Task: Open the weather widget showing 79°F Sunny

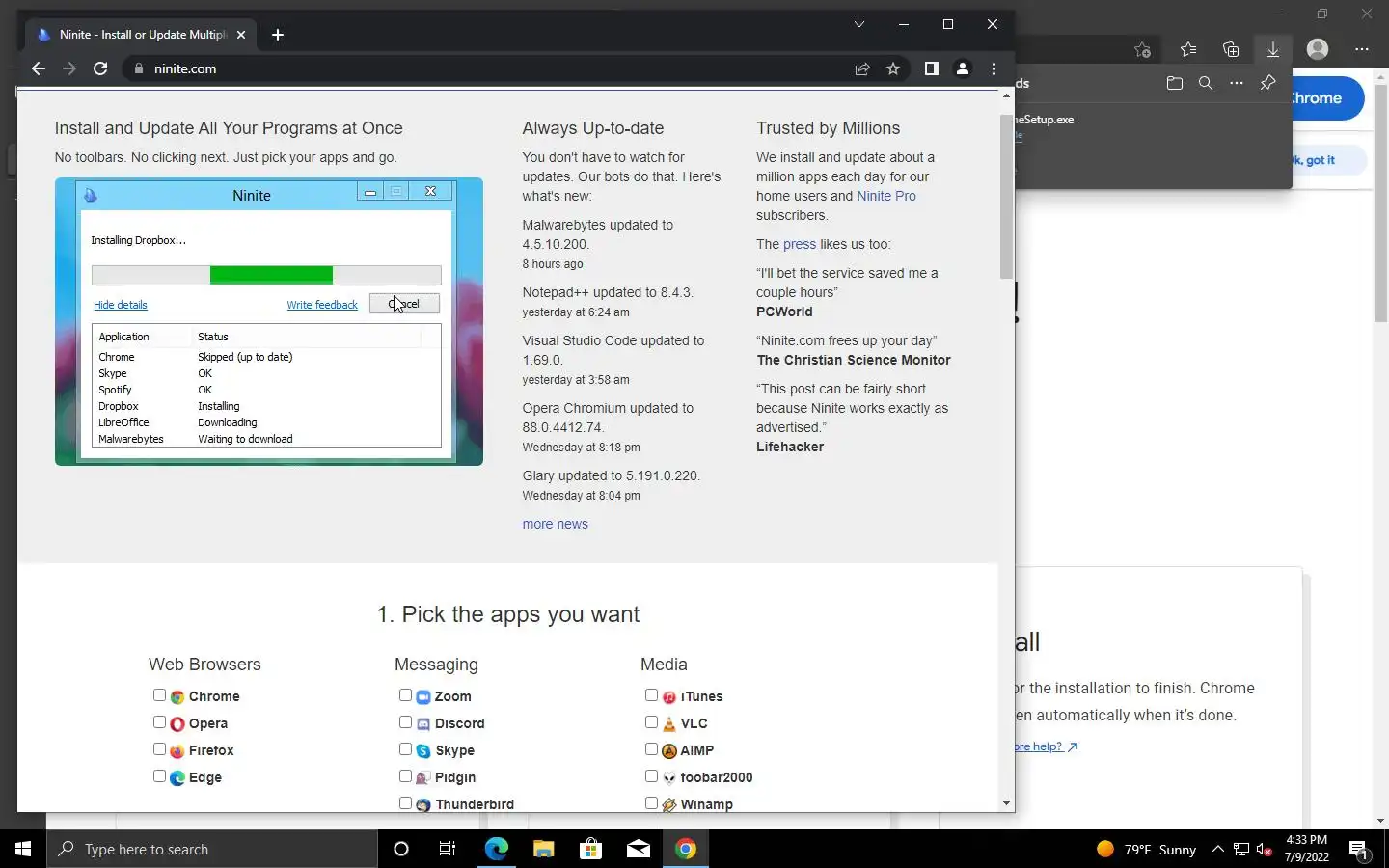Action: pos(1147,850)
